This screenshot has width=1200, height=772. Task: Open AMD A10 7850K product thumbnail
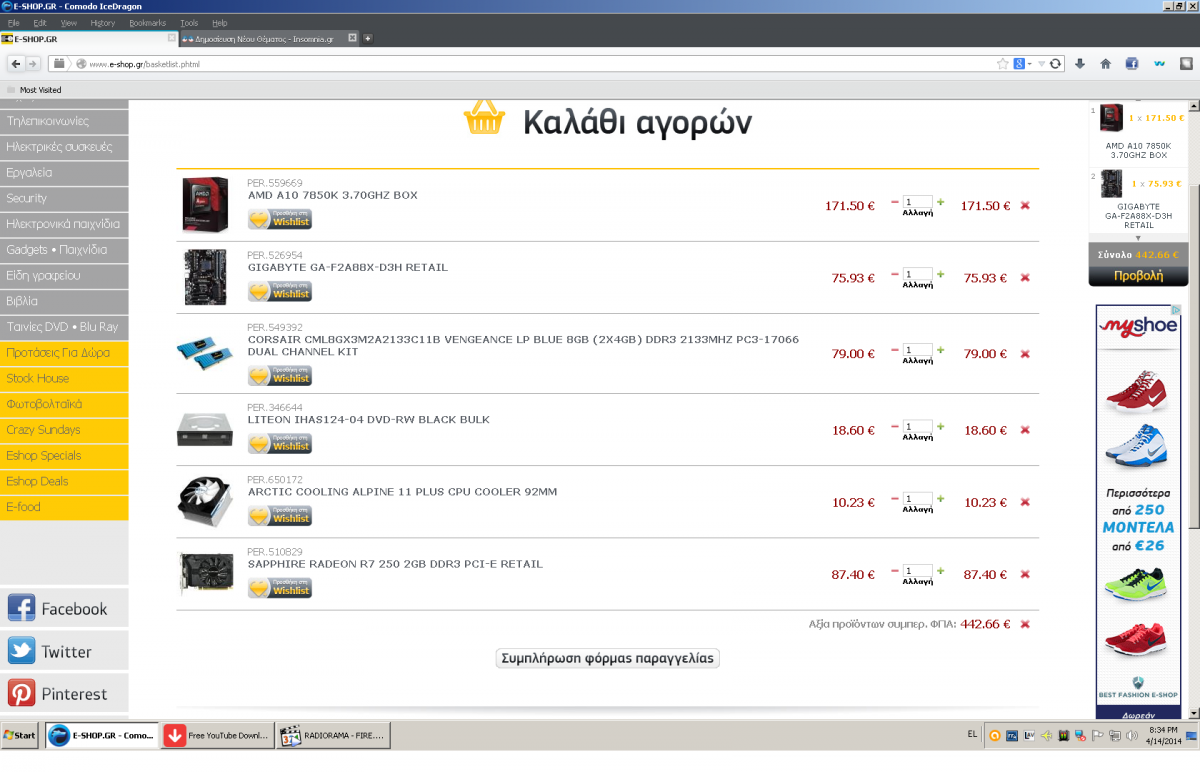click(205, 205)
